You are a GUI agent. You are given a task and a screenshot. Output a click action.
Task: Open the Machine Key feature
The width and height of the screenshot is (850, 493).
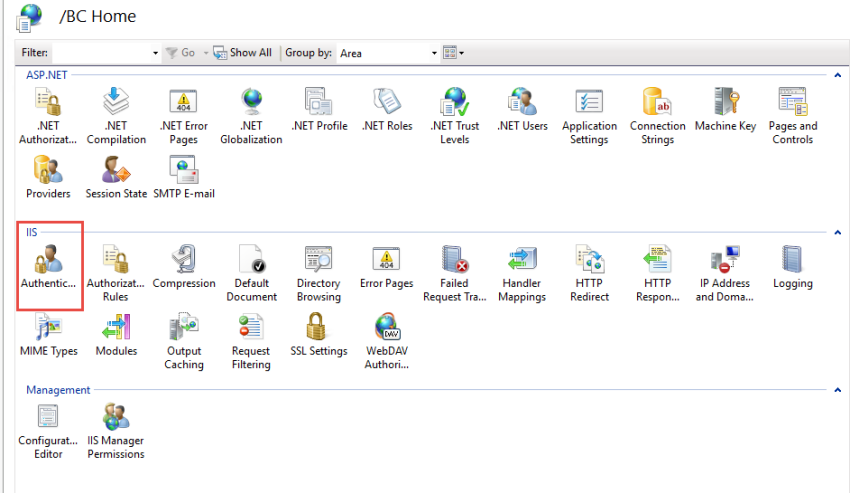(x=725, y=110)
